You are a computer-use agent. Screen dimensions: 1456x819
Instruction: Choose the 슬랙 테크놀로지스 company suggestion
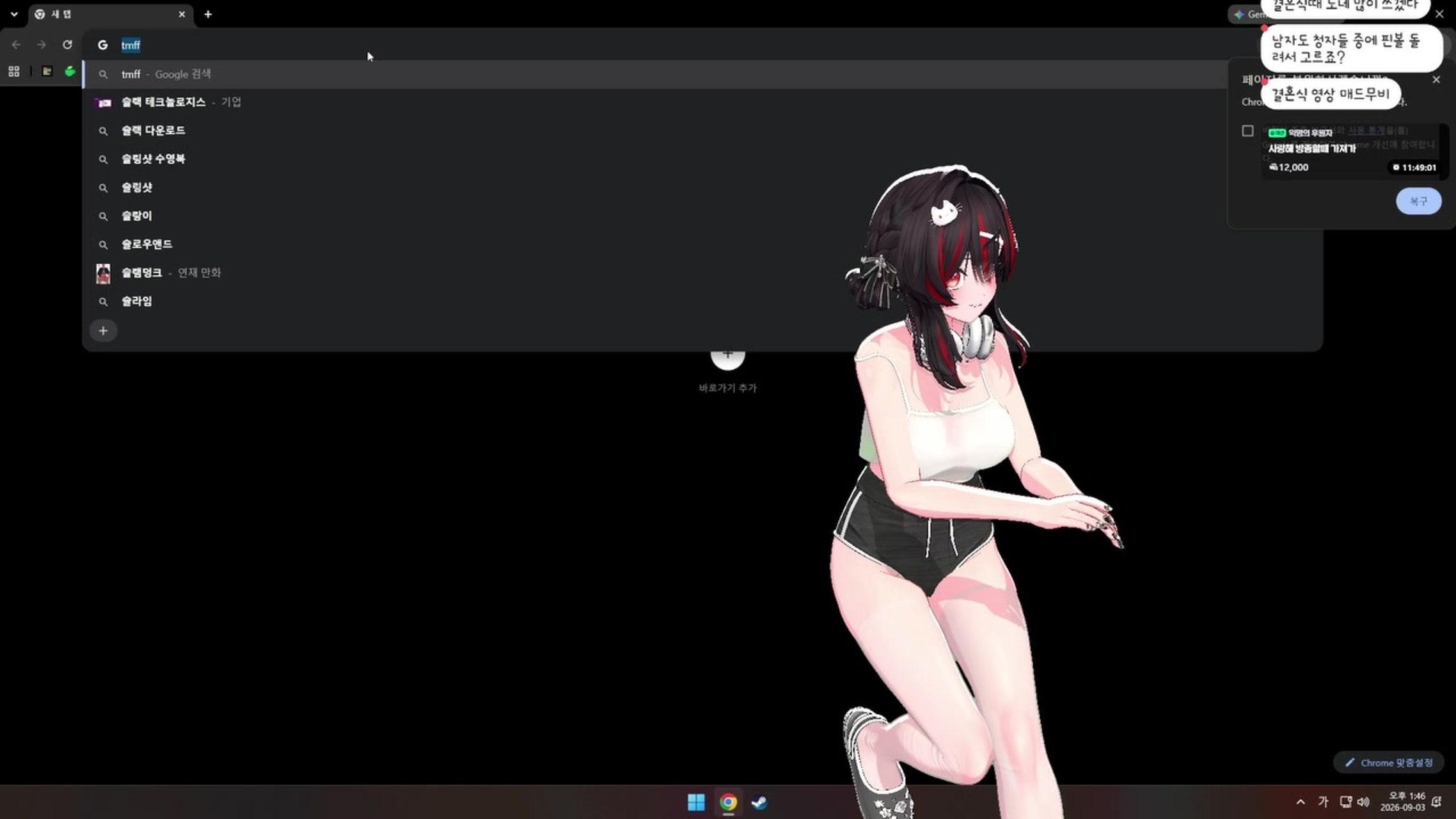coord(702,102)
